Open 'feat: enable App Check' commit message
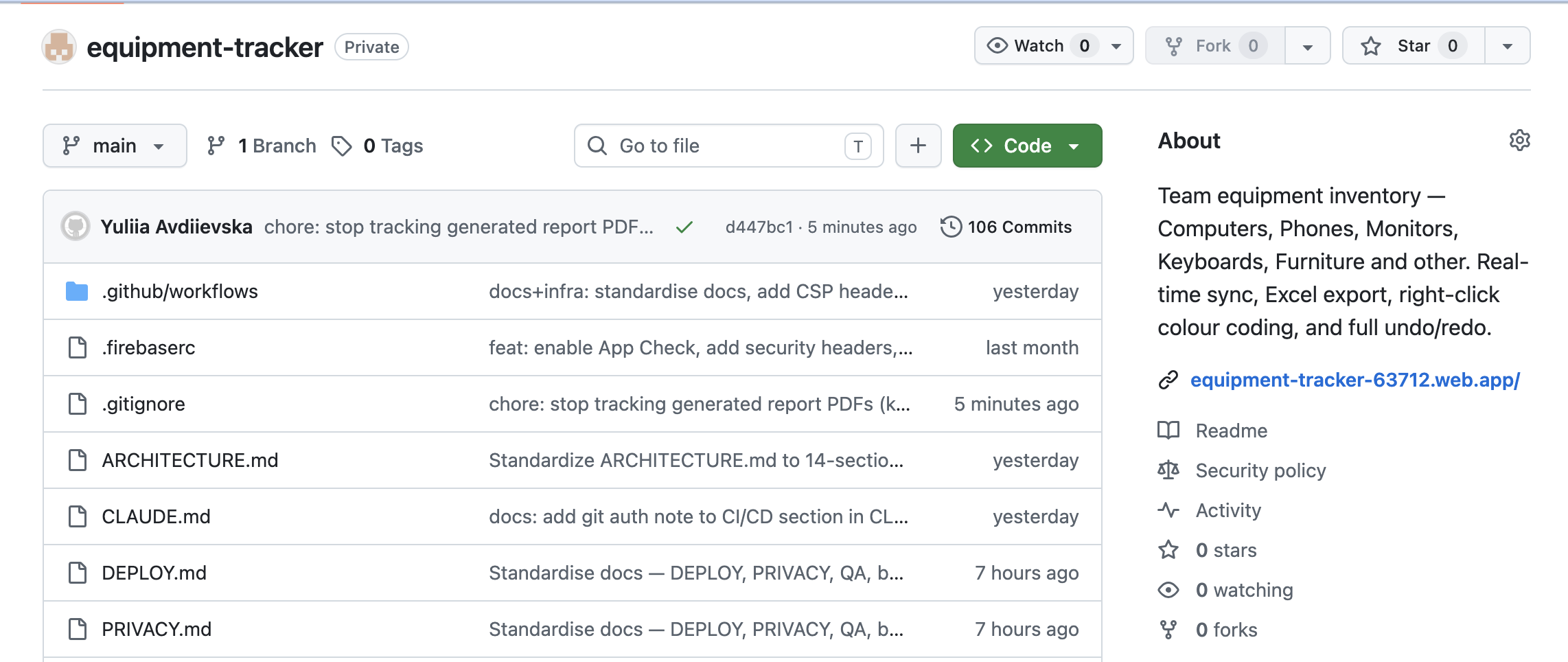This screenshot has height=662, width=1568. tap(700, 347)
